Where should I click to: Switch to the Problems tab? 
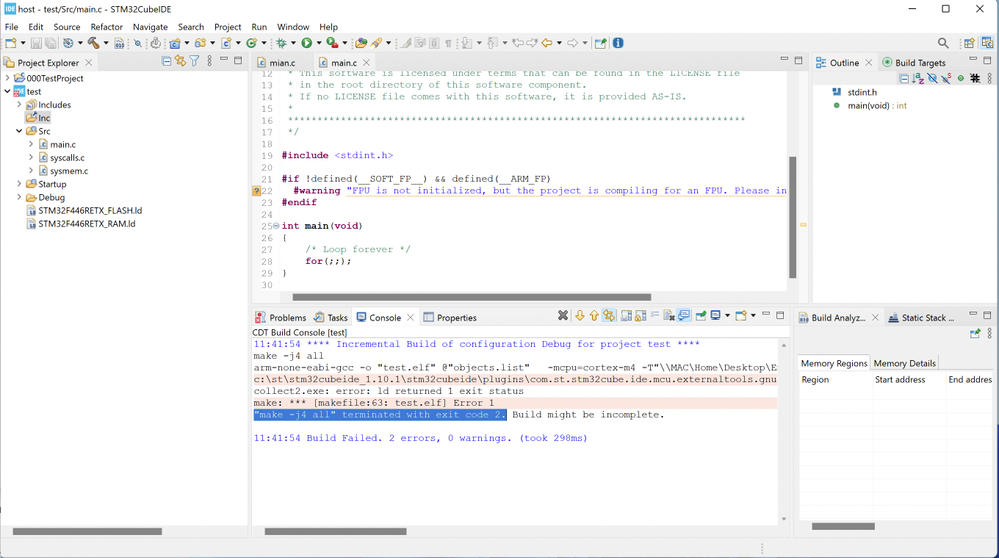point(281,317)
